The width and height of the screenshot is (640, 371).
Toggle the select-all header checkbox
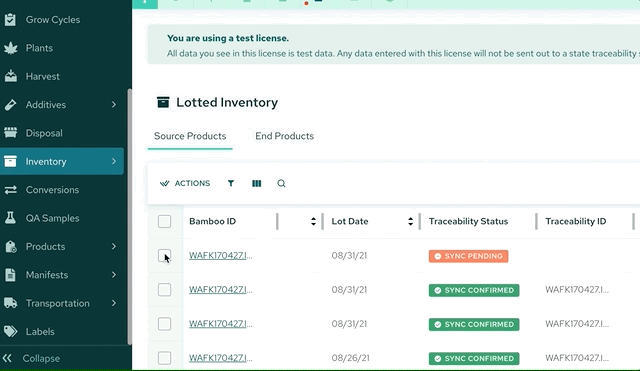(x=164, y=221)
